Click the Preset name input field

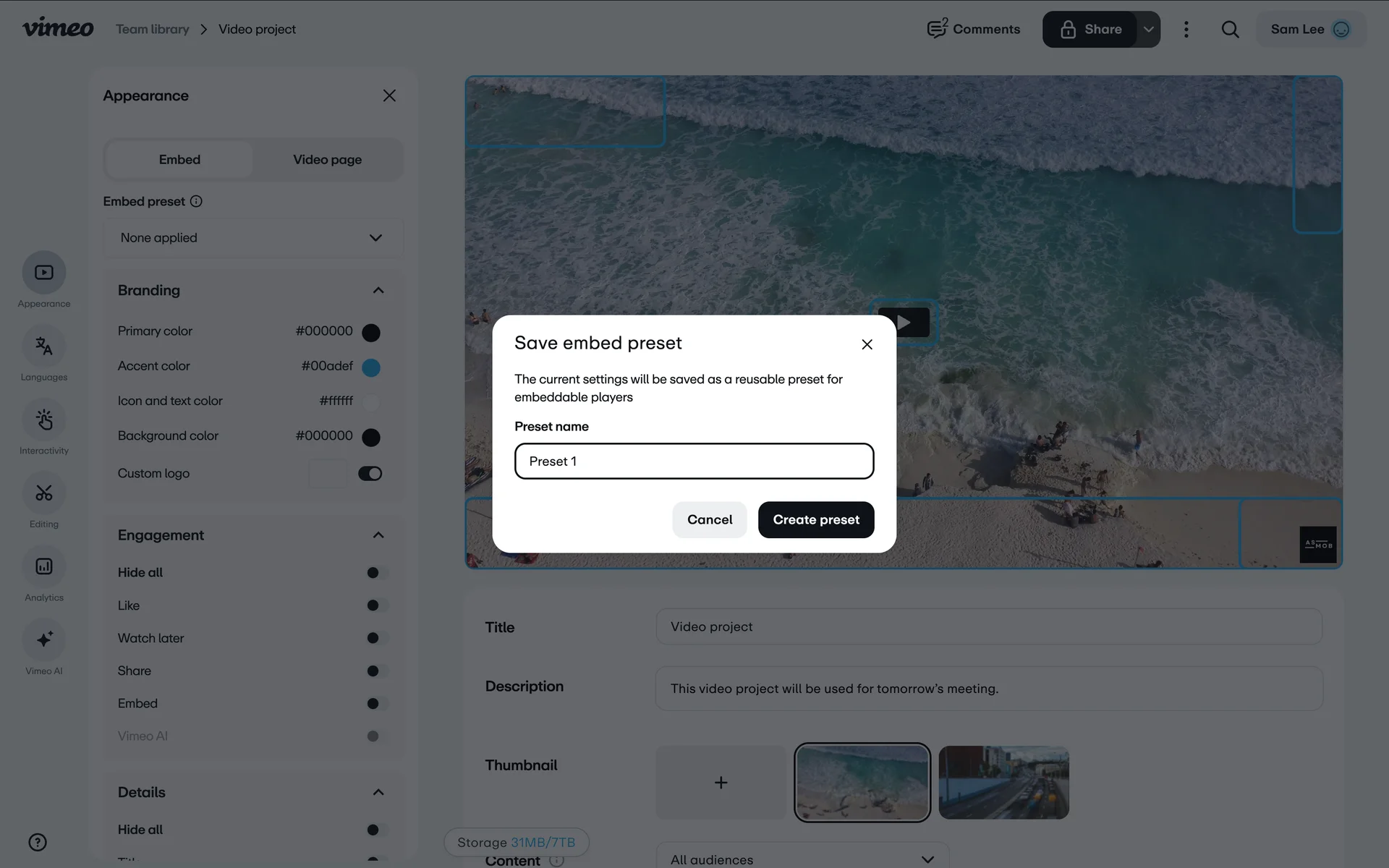[x=694, y=461]
